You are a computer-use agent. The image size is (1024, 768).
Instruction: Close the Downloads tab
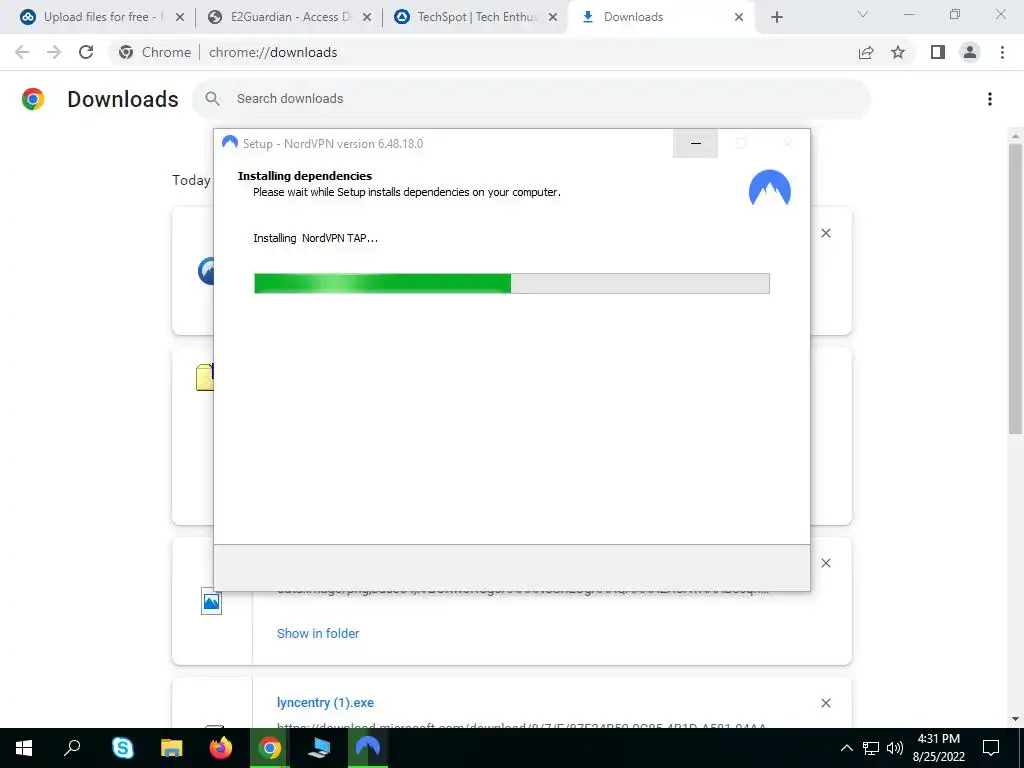739,17
